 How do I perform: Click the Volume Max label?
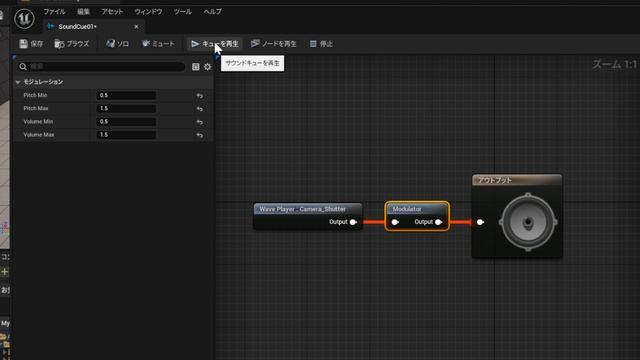tap(39, 135)
